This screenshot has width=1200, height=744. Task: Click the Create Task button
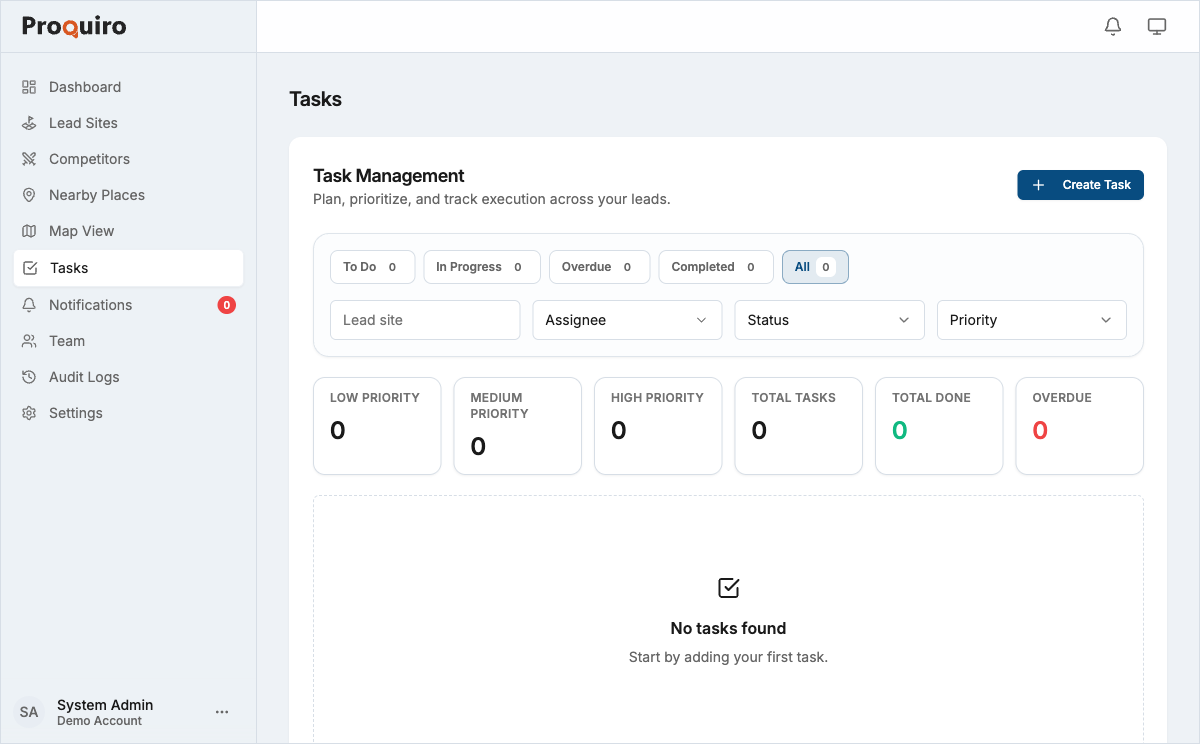1080,185
